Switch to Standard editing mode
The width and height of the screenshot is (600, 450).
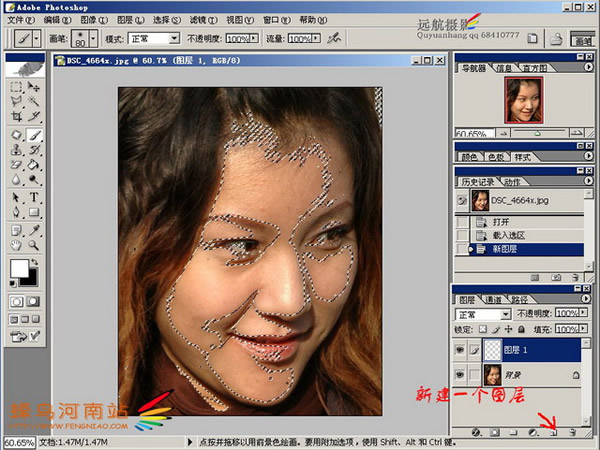pos(16,302)
